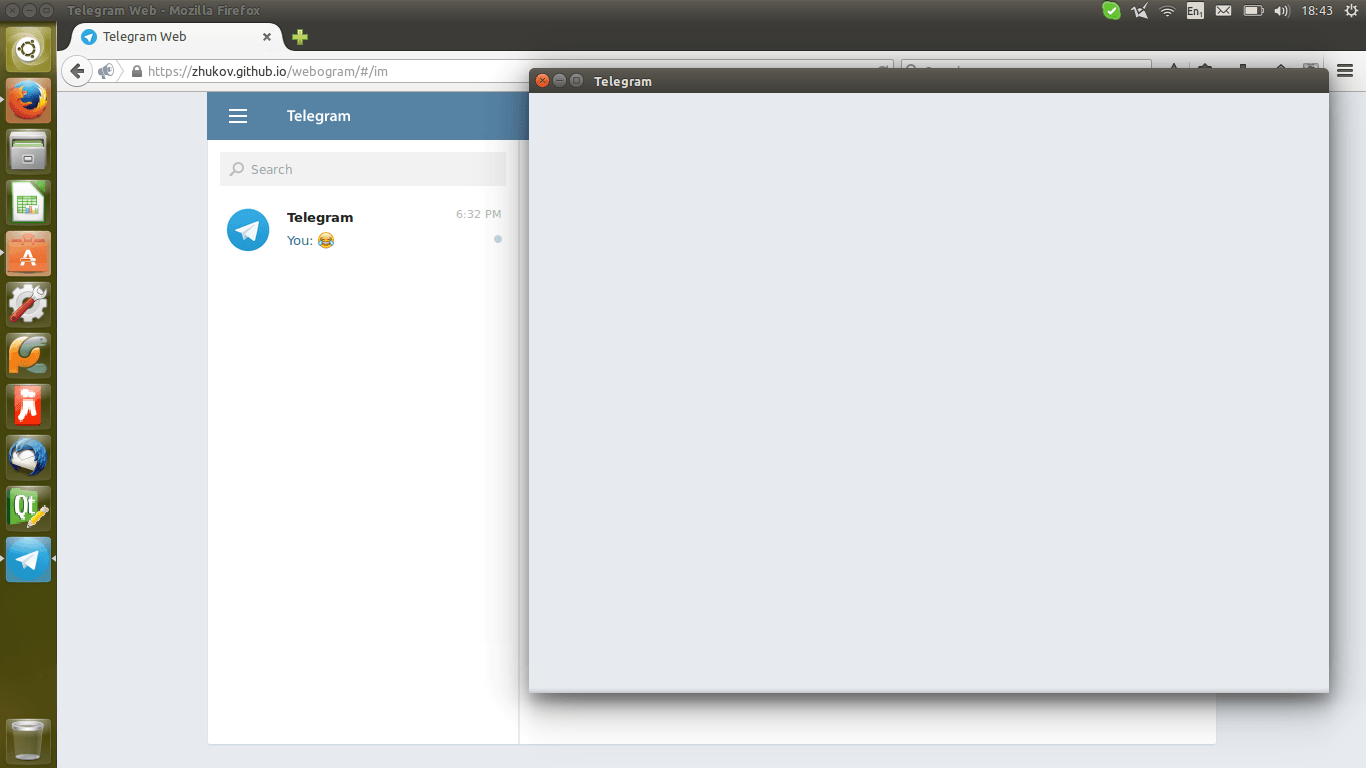The width and height of the screenshot is (1366, 768).
Task: Open Qt Designer from the launcher
Action: 28,508
